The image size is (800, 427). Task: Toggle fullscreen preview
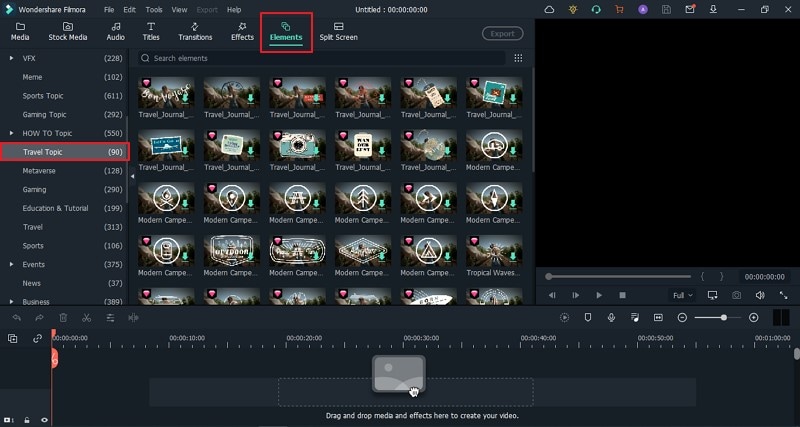783,295
